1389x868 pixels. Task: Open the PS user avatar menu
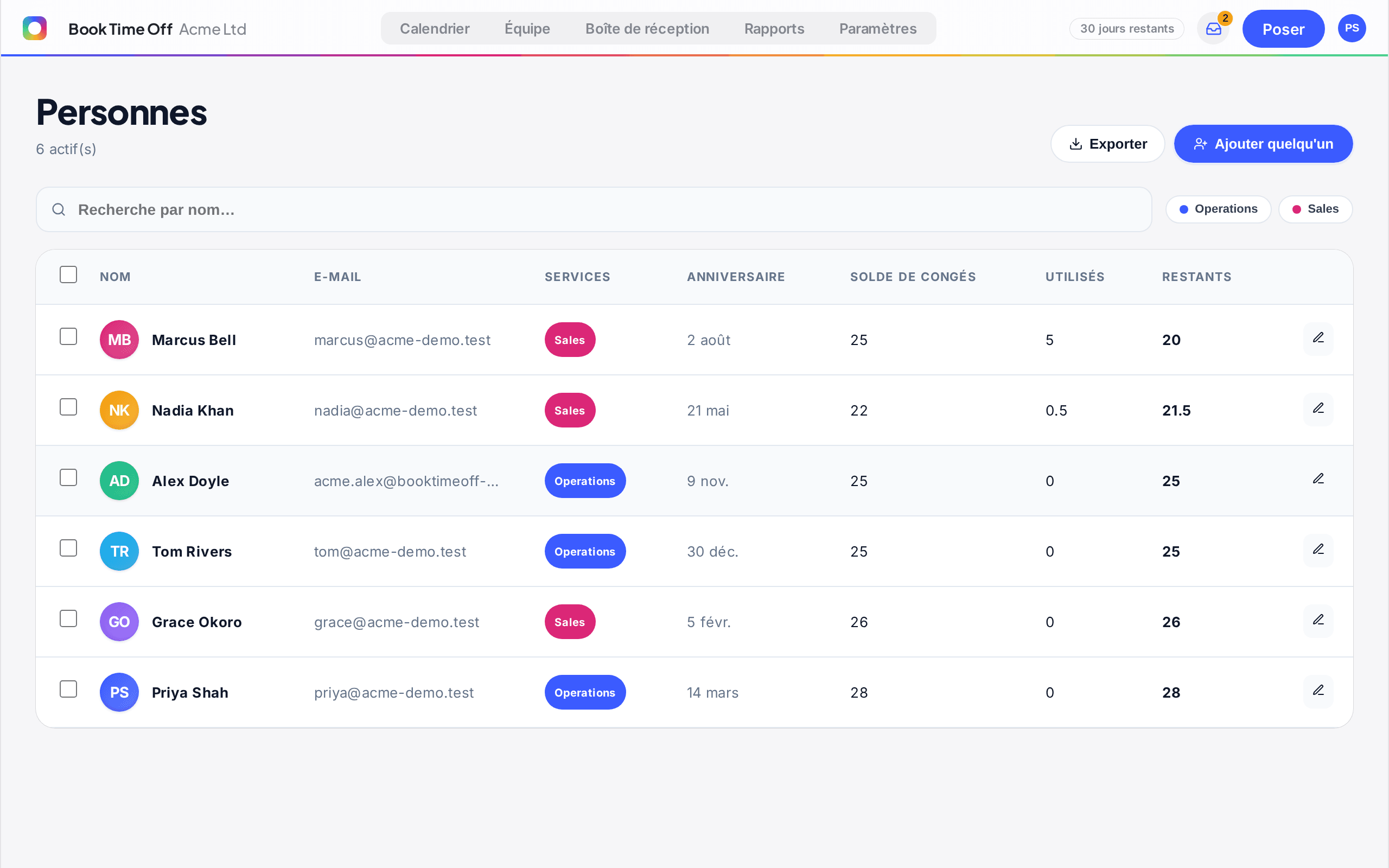coord(1352,28)
